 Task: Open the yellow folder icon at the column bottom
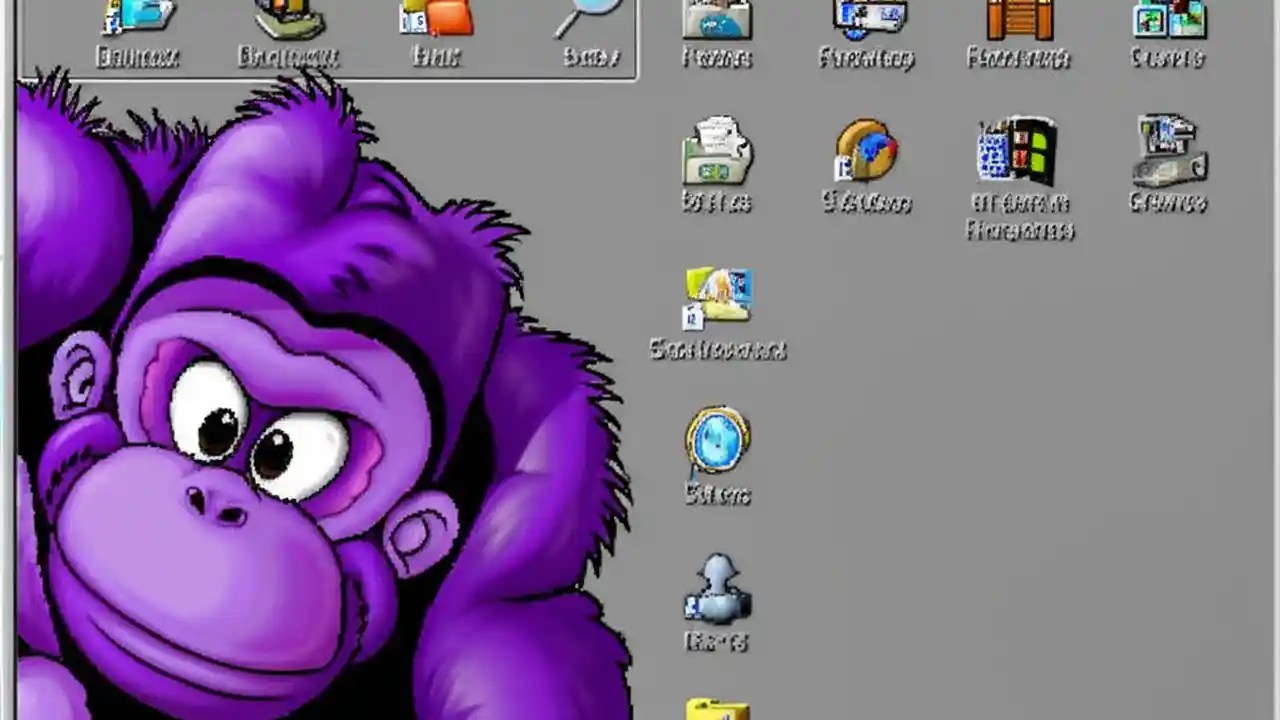pyautogui.click(x=718, y=708)
